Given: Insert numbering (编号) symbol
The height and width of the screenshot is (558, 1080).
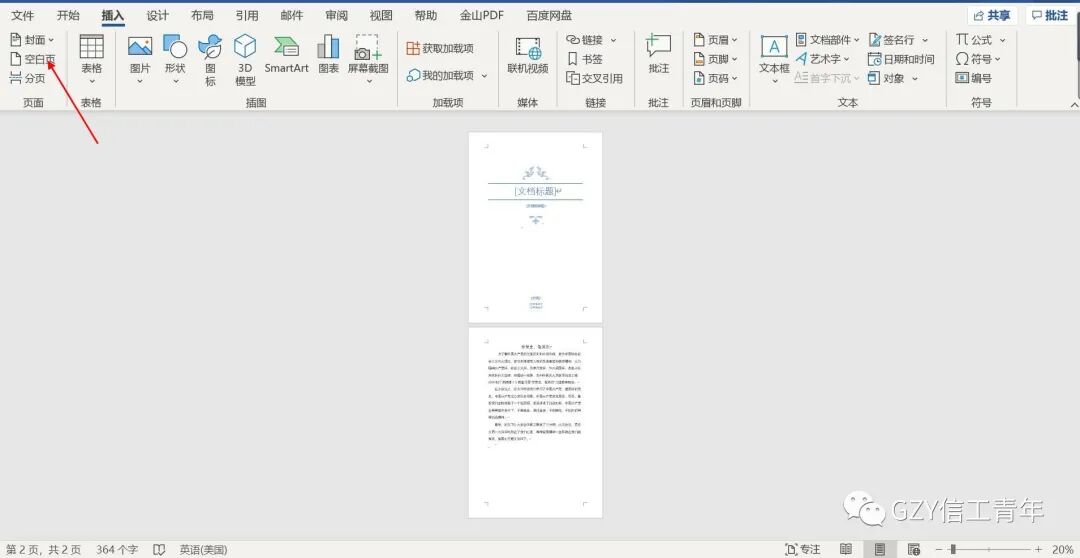Looking at the screenshot, I should 973,79.
